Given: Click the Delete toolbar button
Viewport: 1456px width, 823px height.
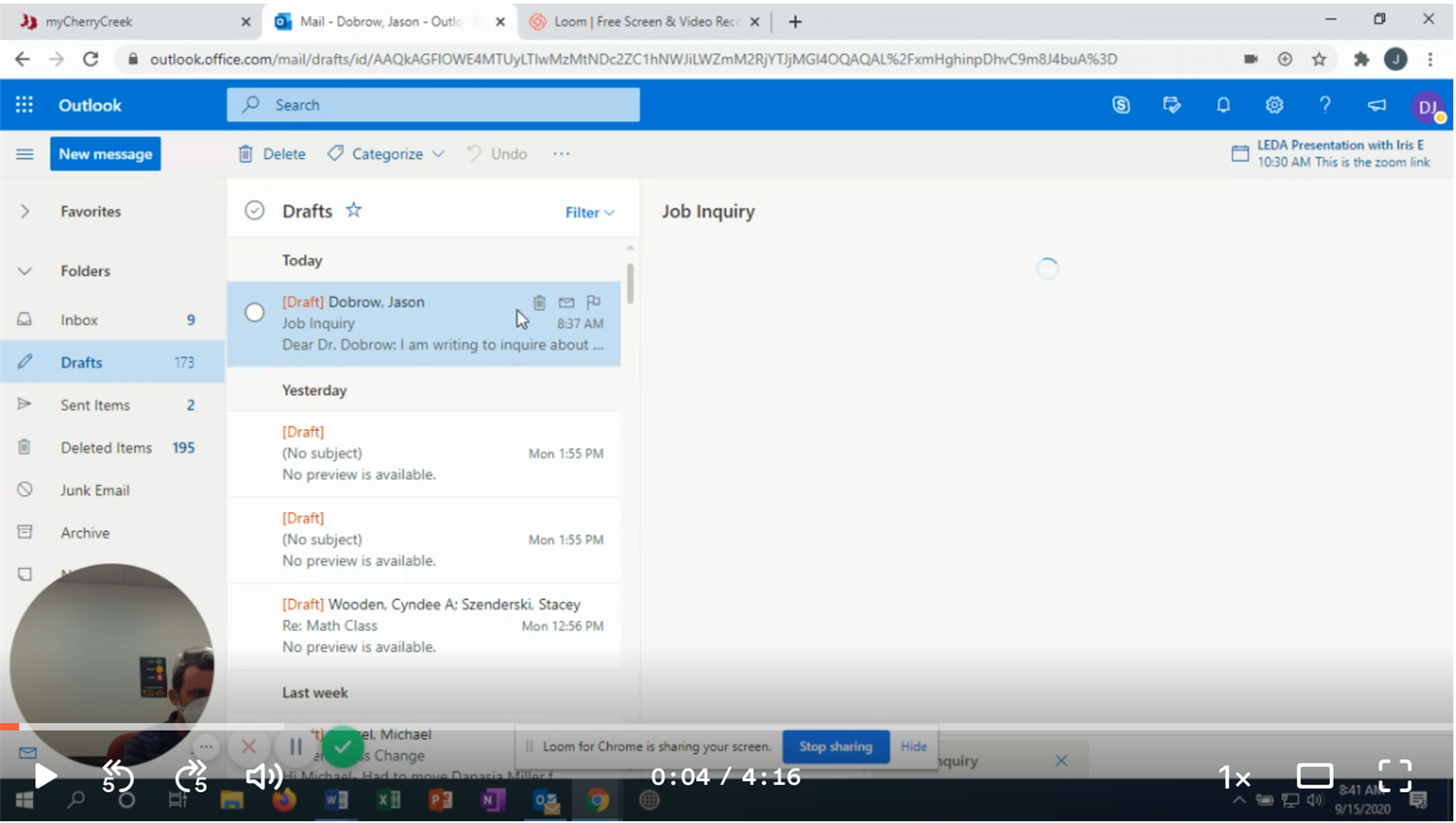Looking at the screenshot, I should [272, 153].
